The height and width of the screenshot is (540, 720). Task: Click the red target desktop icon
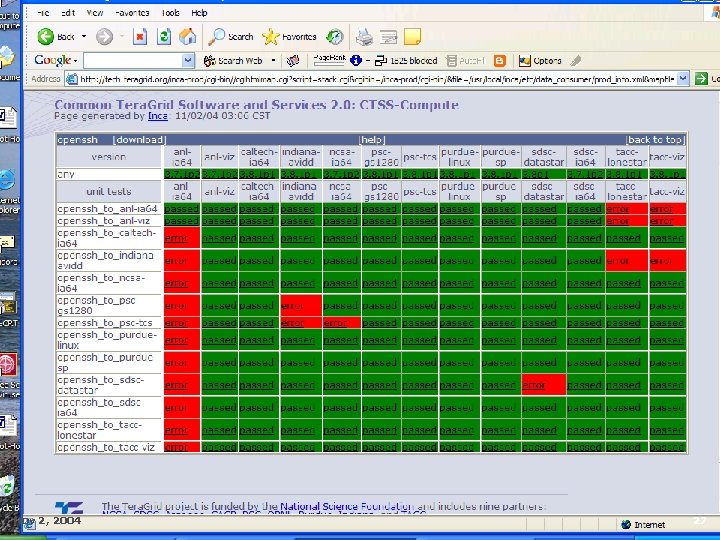[8, 365]
